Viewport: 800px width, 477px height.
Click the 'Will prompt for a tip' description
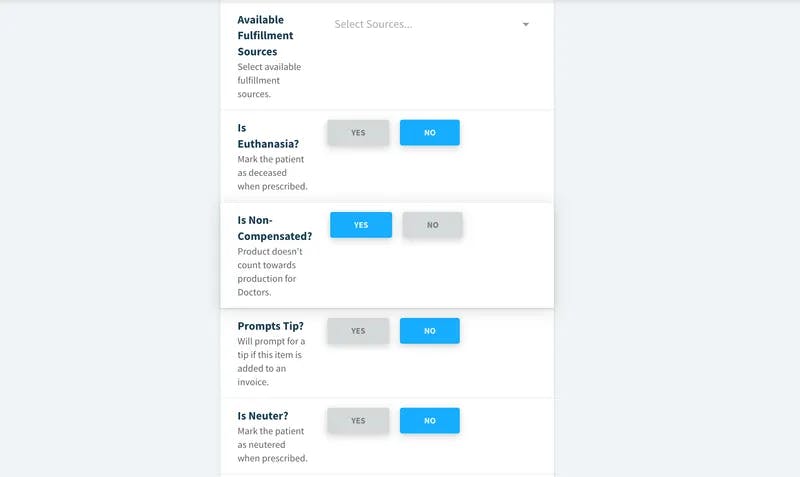click(271, 361)
